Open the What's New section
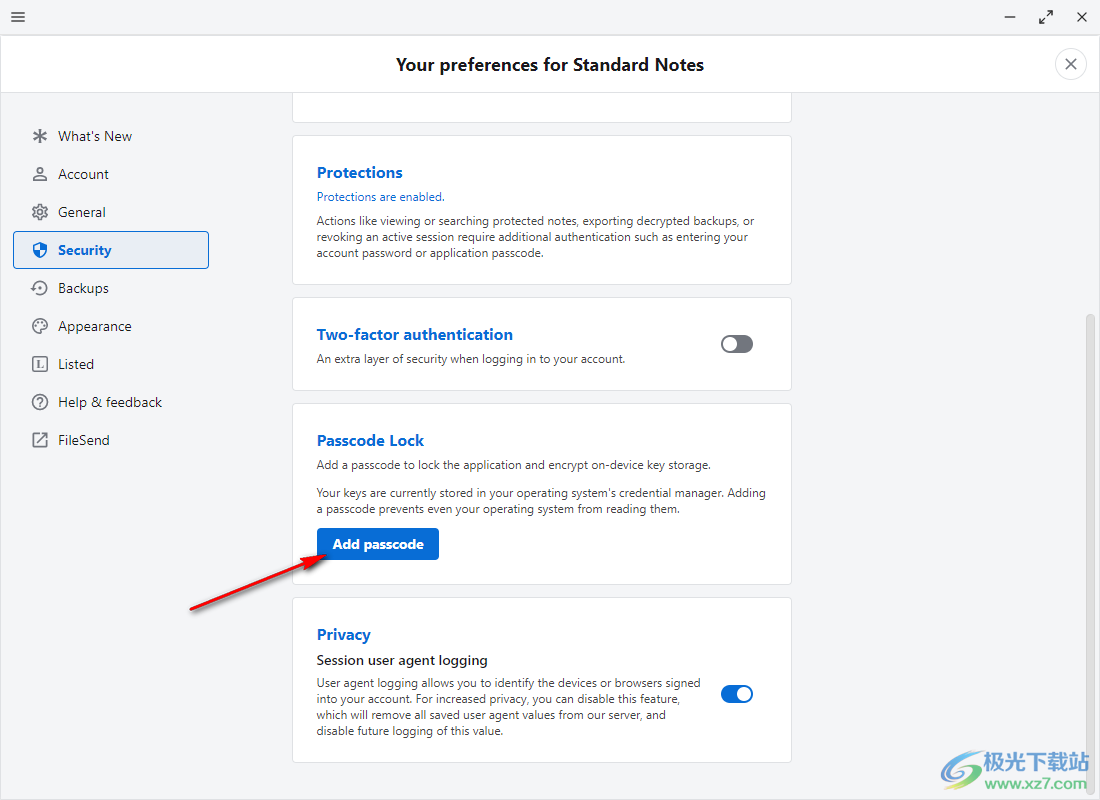 point(111,136)
